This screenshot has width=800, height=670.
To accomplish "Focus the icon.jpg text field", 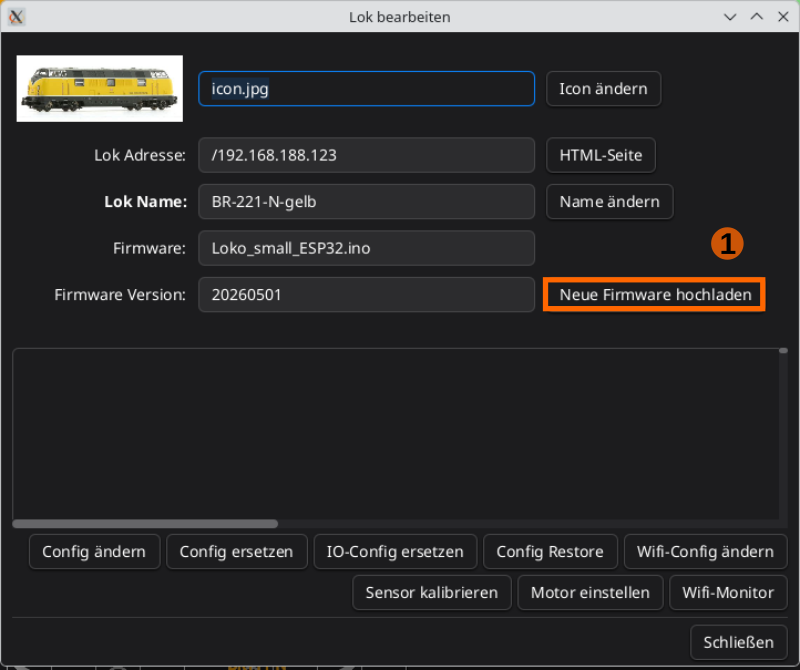I will tap(366, 89).
